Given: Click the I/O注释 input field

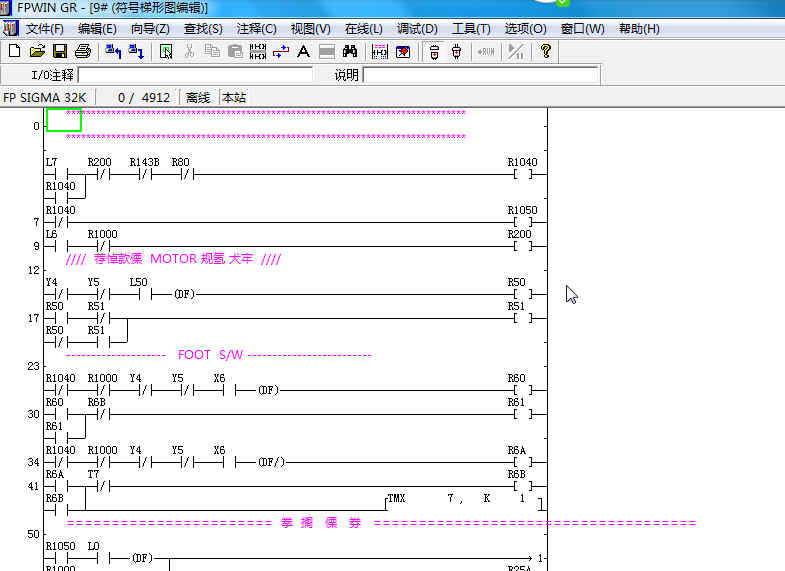Looking at the screenshot, I should coord(195,75).
